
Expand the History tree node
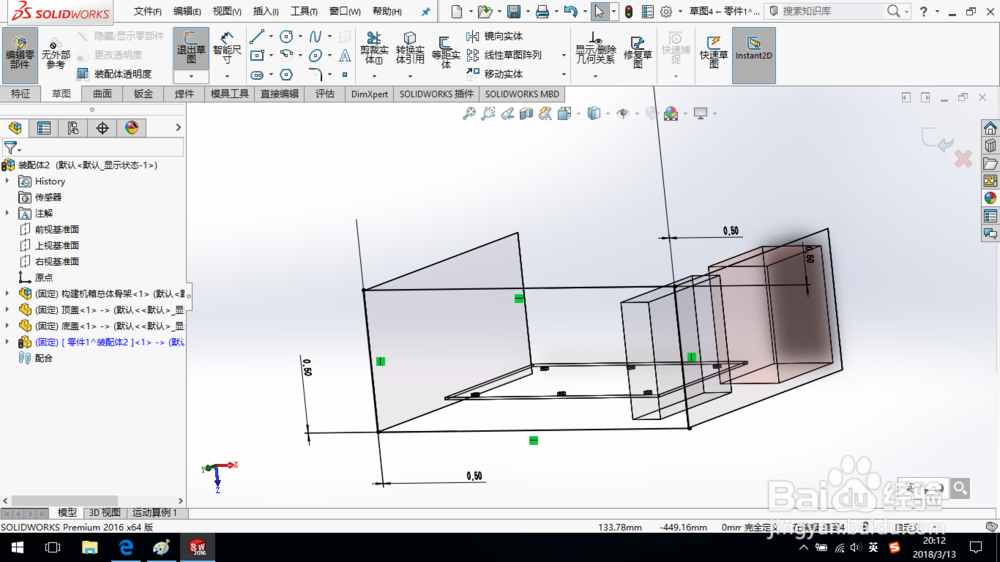(8, 181)
